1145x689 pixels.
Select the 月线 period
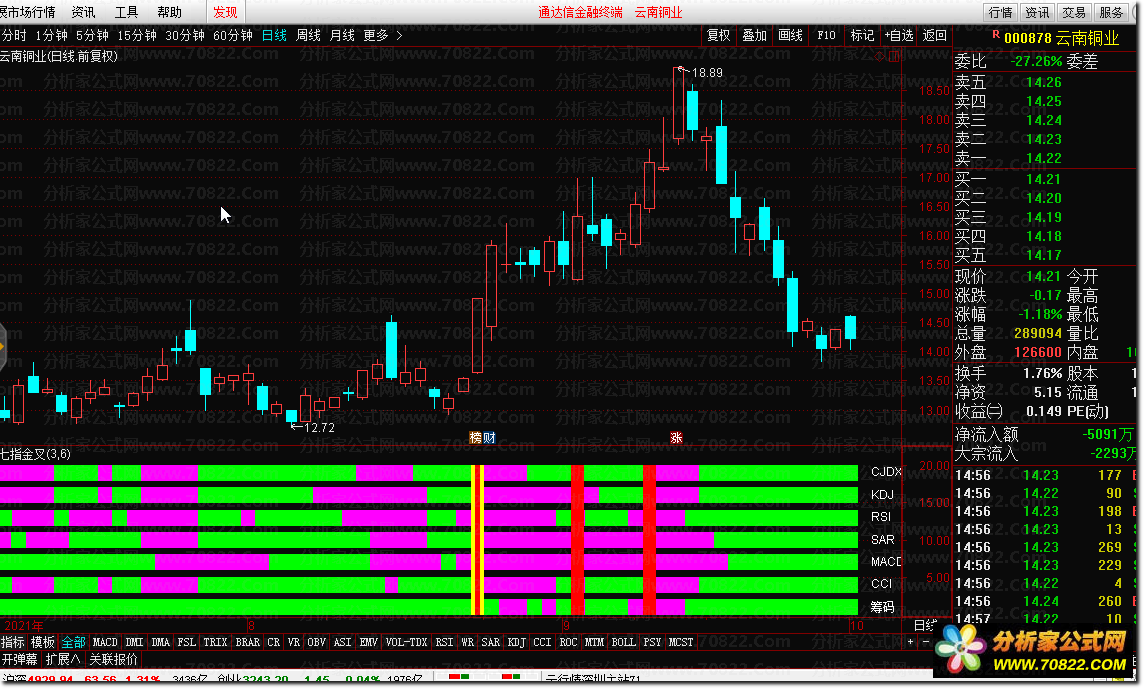342,35
